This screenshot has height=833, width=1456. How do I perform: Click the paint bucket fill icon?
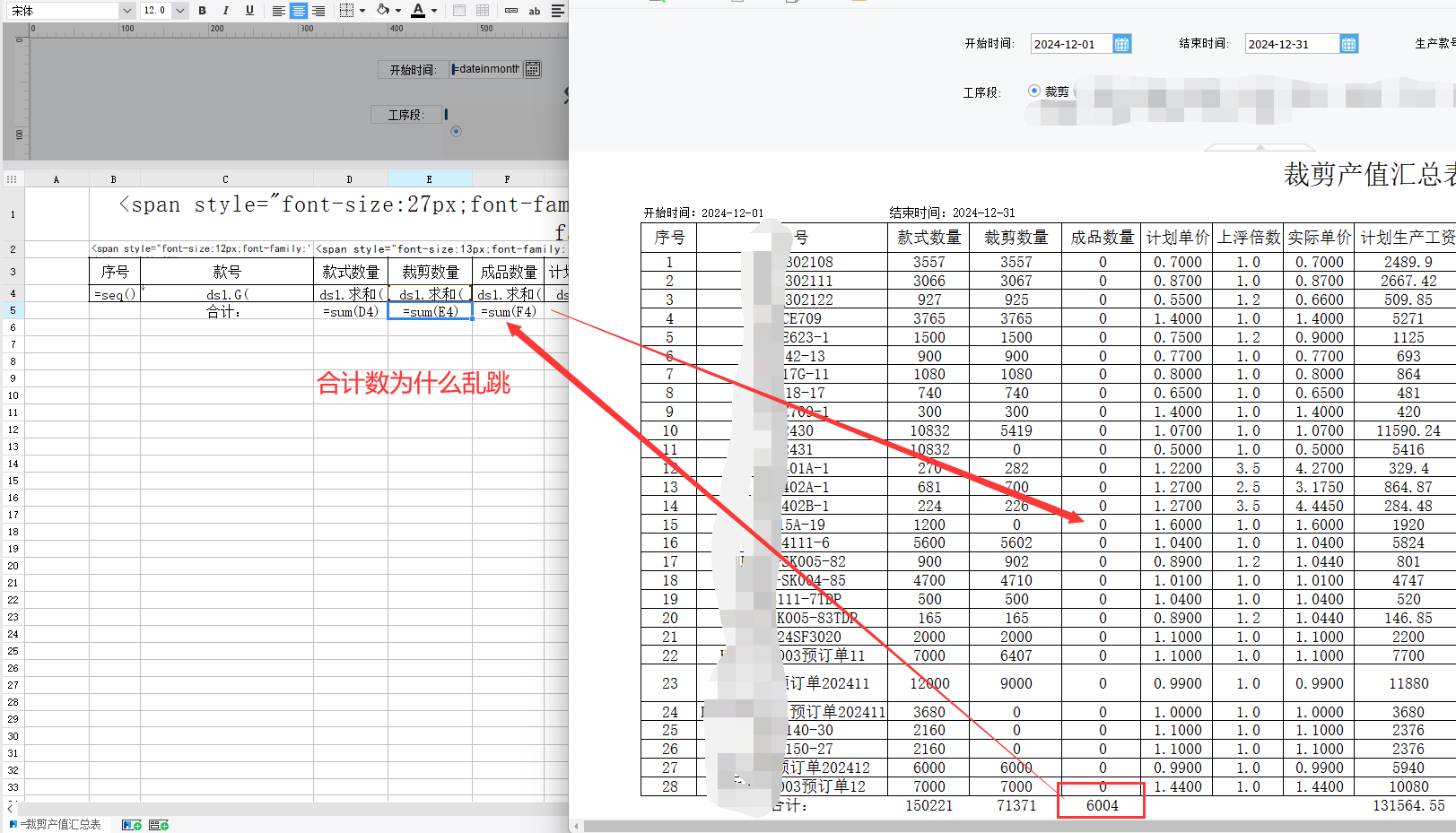point(383,11)
